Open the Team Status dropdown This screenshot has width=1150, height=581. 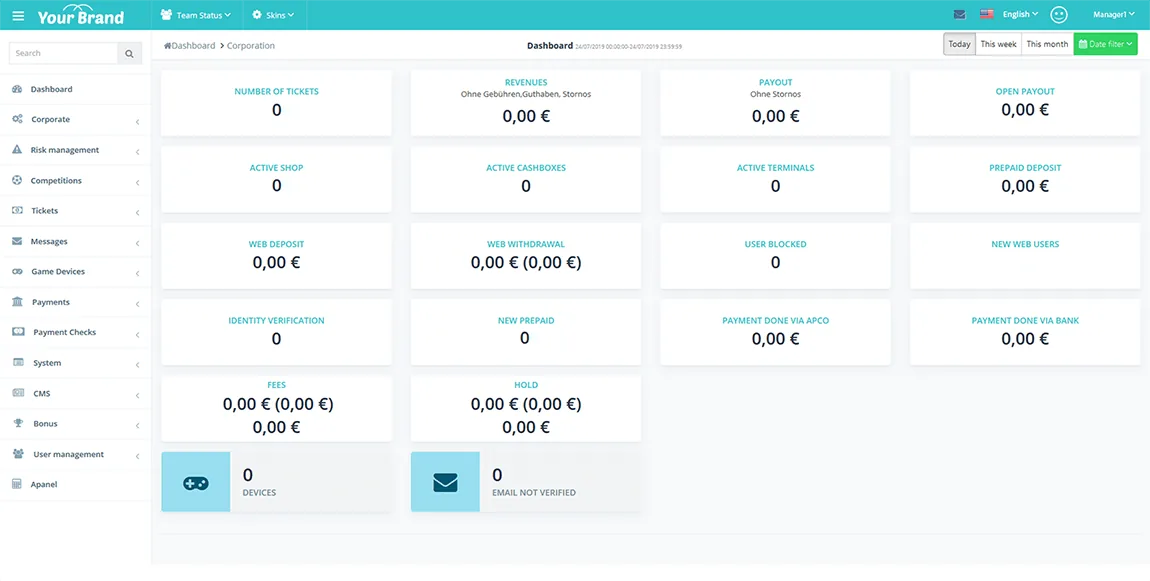pos(195,15)
